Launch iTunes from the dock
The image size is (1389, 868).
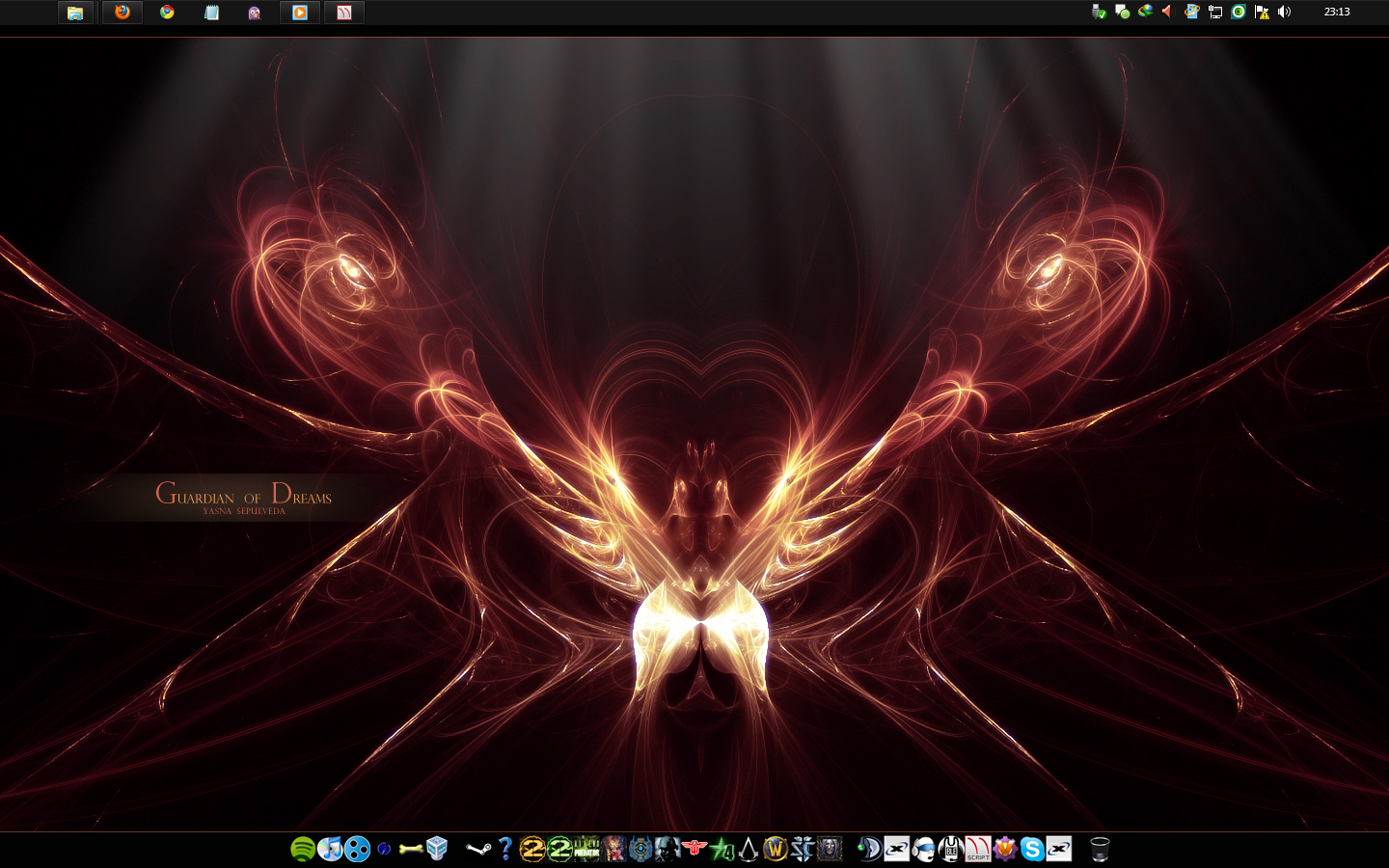pyautogui.click(x=330, y=849)
